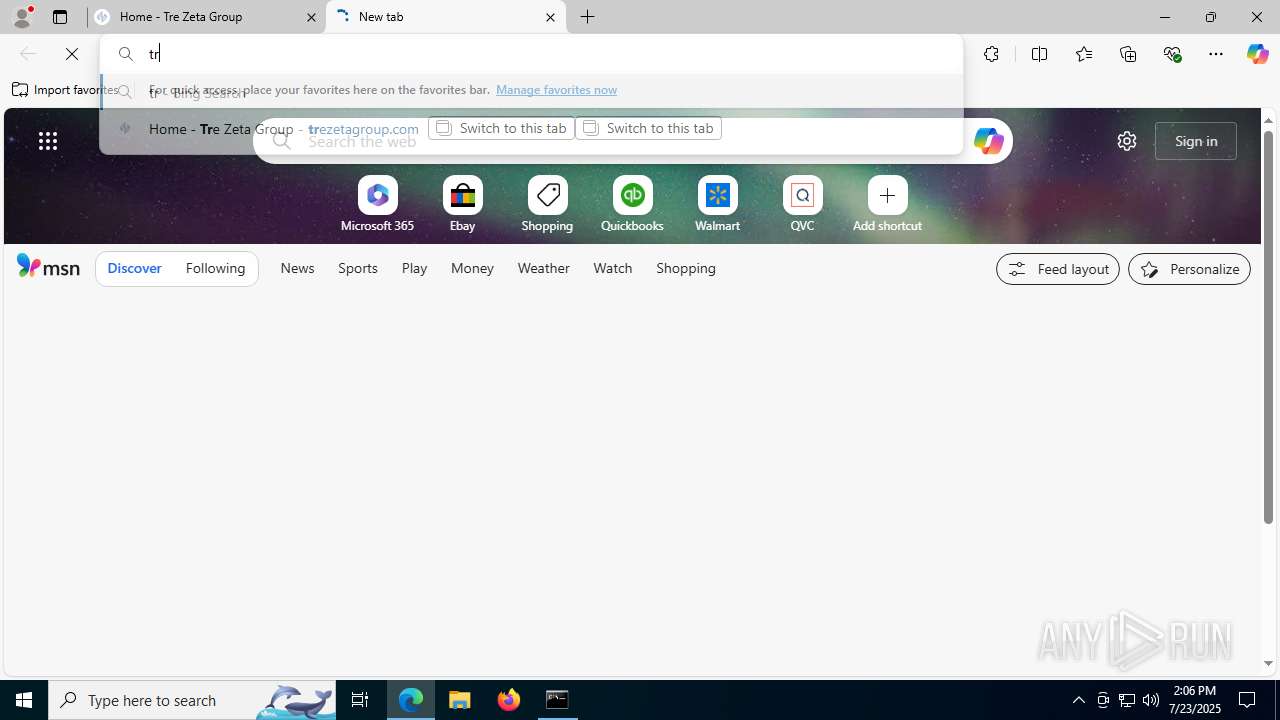Open News category

point(297,268)
